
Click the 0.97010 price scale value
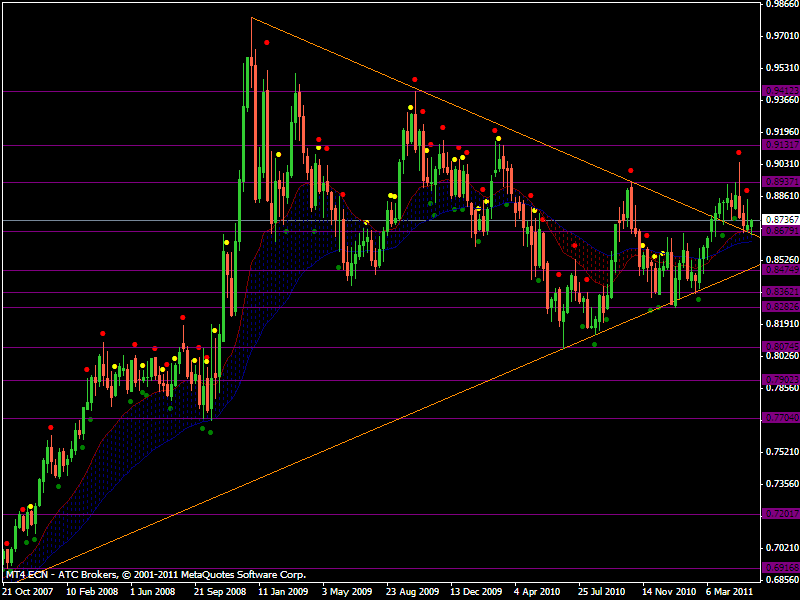coord(783,36)
